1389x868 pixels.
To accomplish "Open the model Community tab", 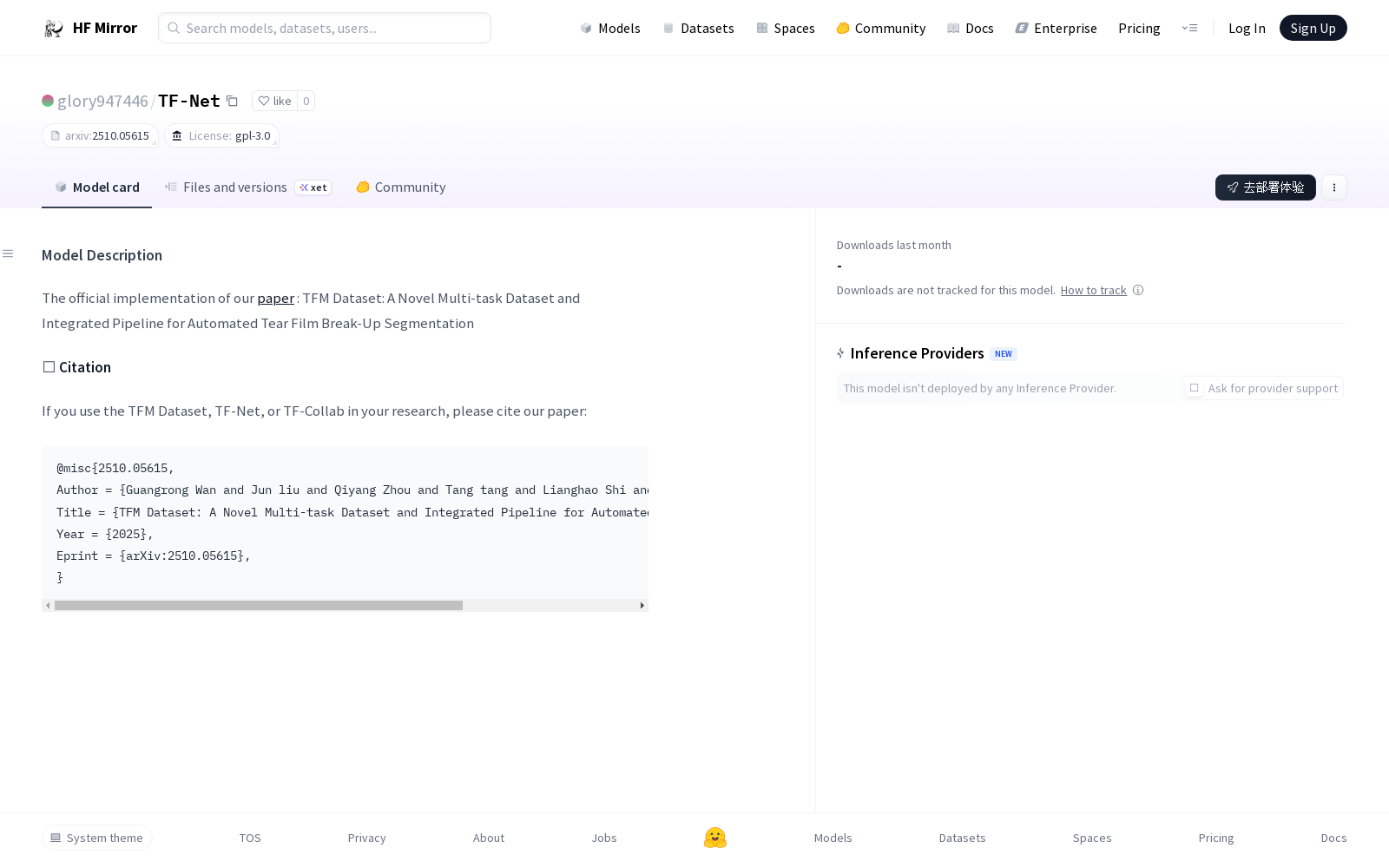I will point(401,187).
